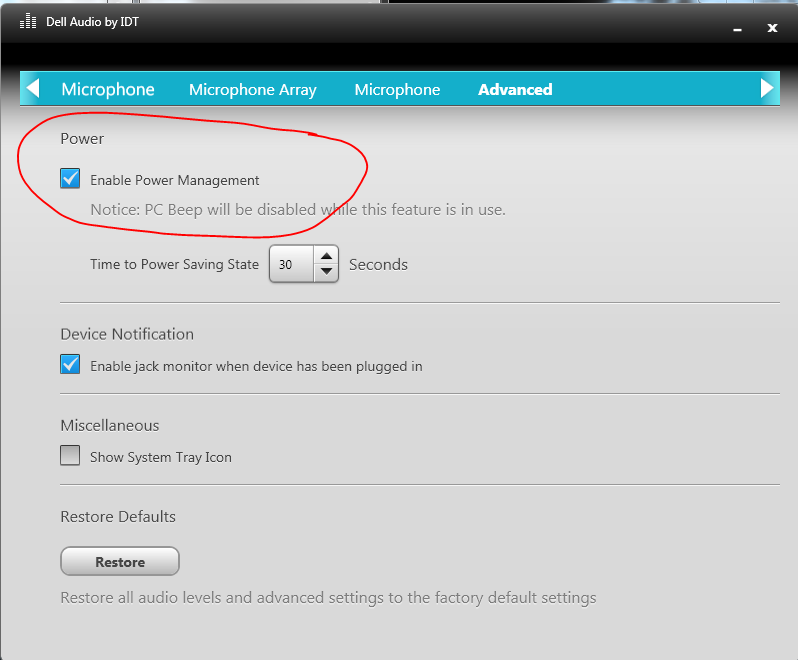798x660 pixels.
Task: Click the power saving seconds input field
Action: click(292, 264)
